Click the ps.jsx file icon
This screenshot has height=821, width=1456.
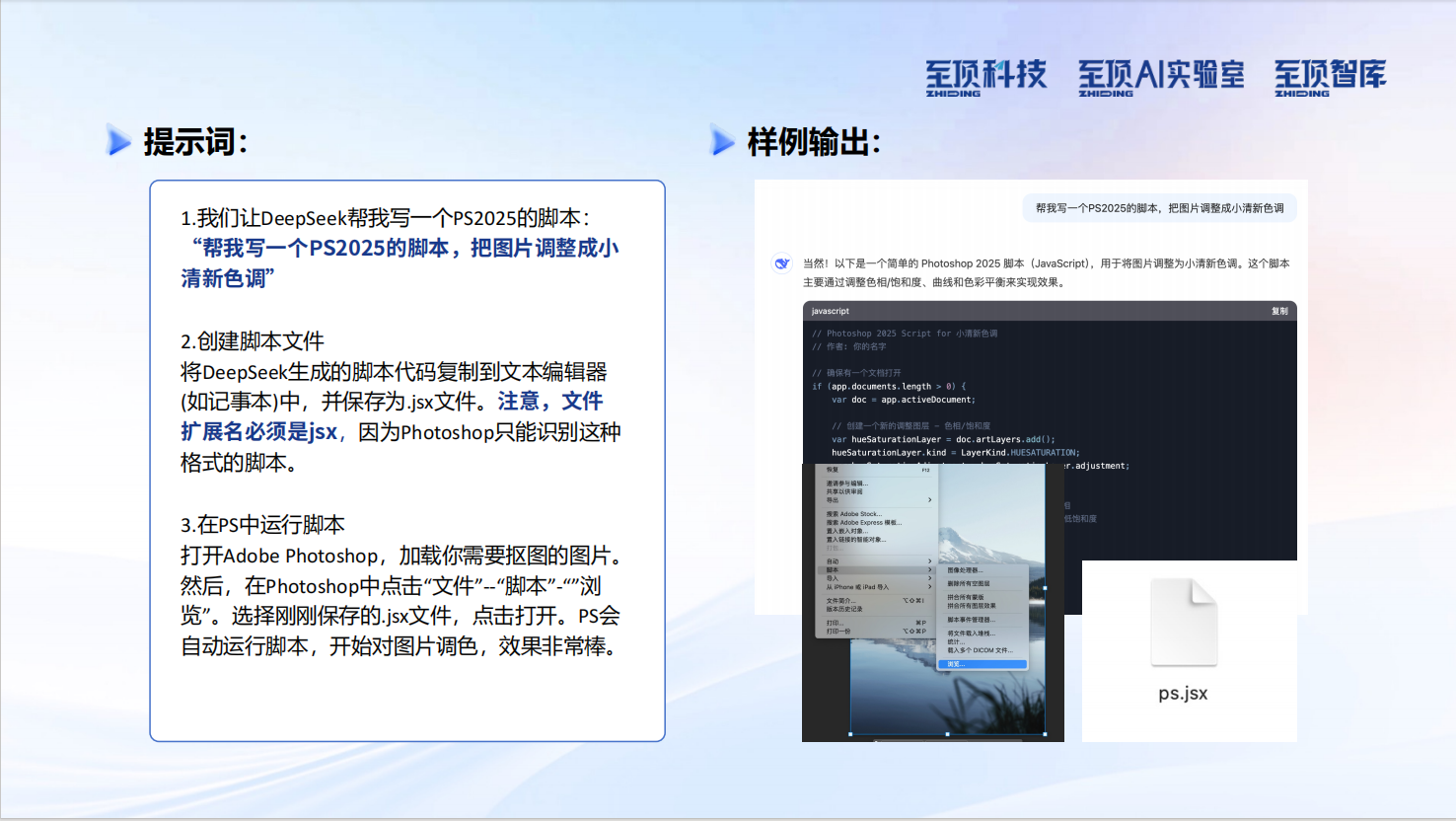click(1184, 622)
